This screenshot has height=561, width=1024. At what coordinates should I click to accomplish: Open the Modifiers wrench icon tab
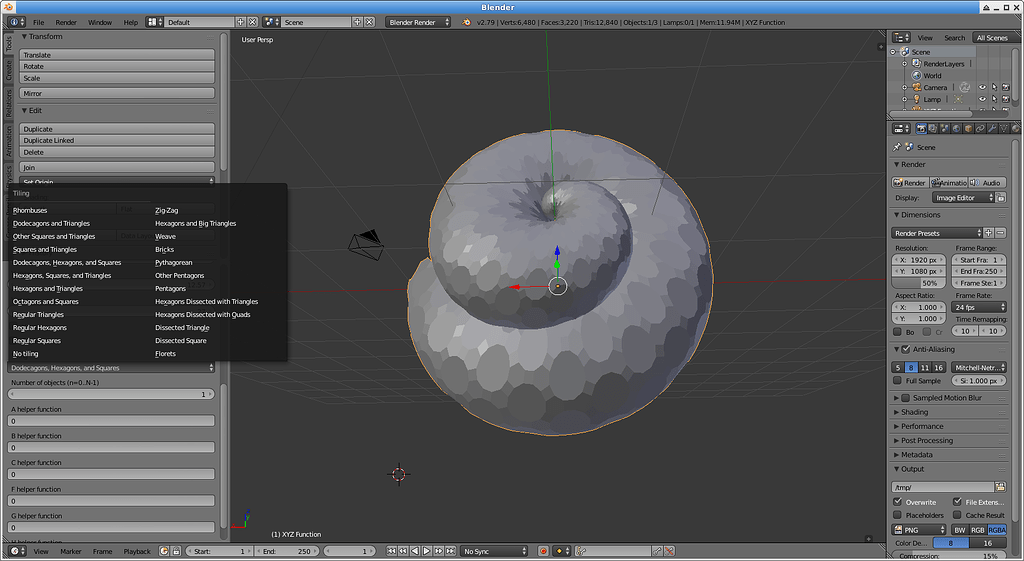point(992,129)
